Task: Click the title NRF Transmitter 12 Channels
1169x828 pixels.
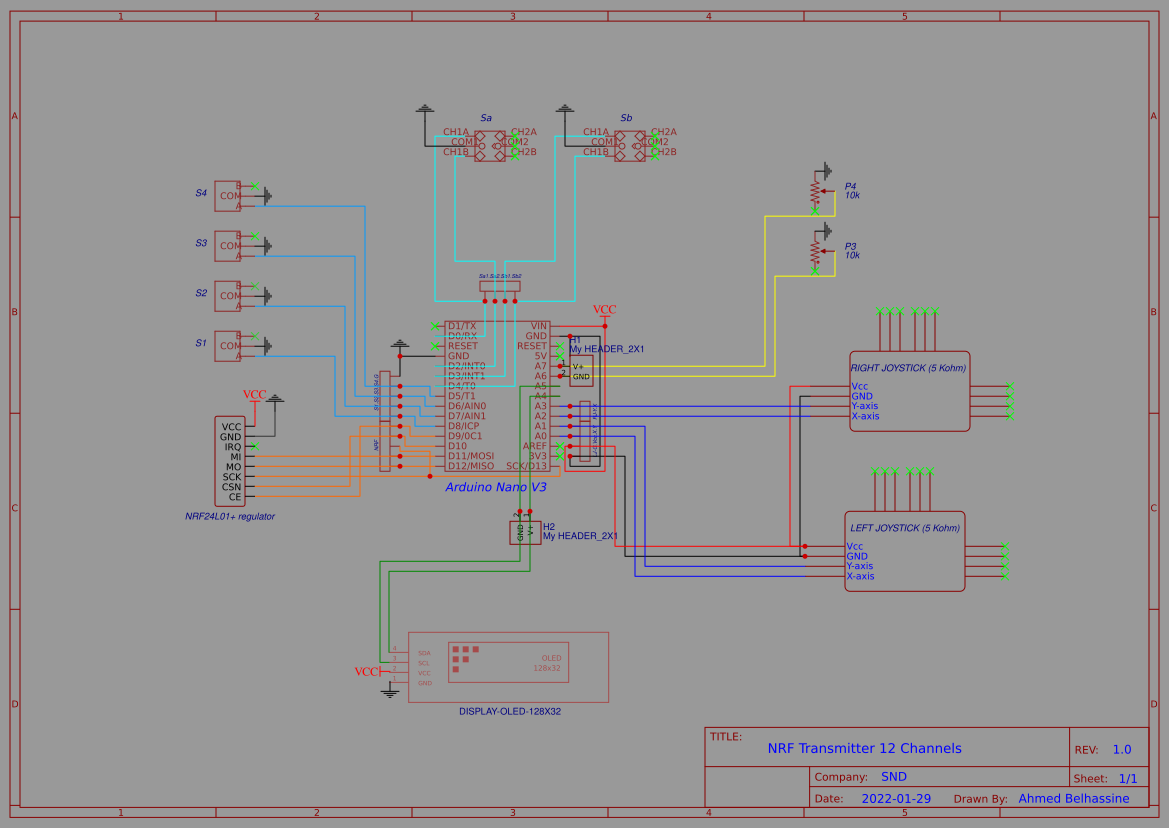Action: (864, 748)
